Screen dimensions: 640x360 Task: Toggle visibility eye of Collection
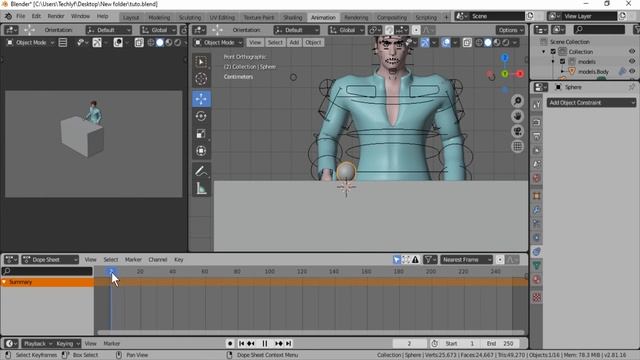click(632, 52)
